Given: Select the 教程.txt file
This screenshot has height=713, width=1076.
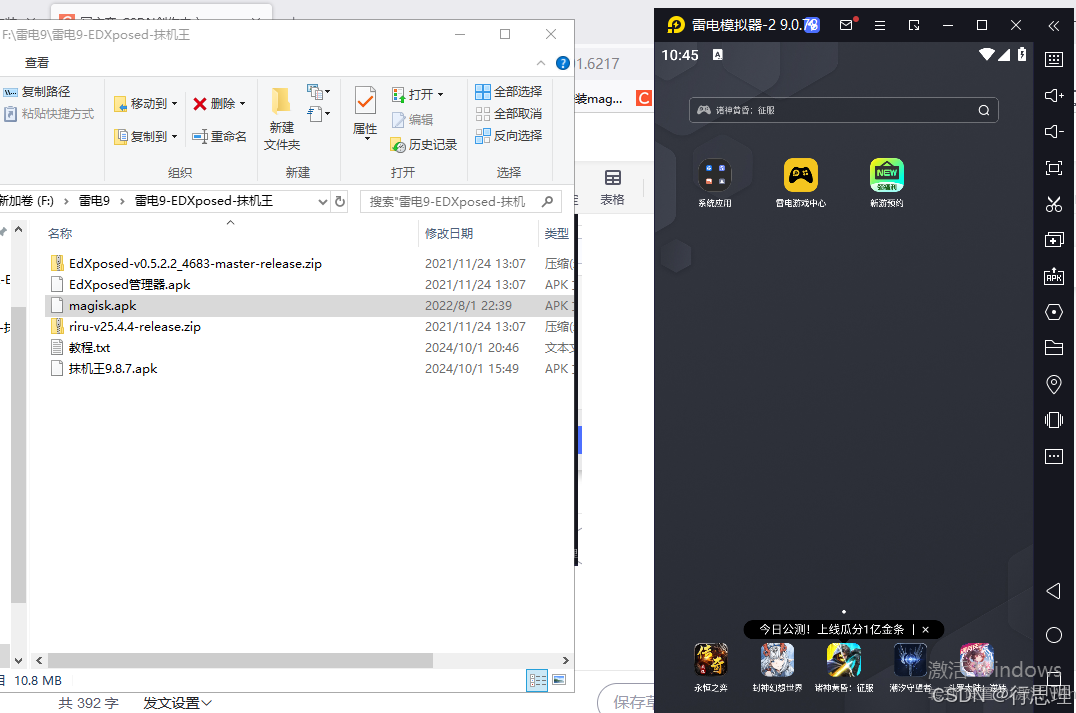Looking at the screenshot, I should pos(89,348).
